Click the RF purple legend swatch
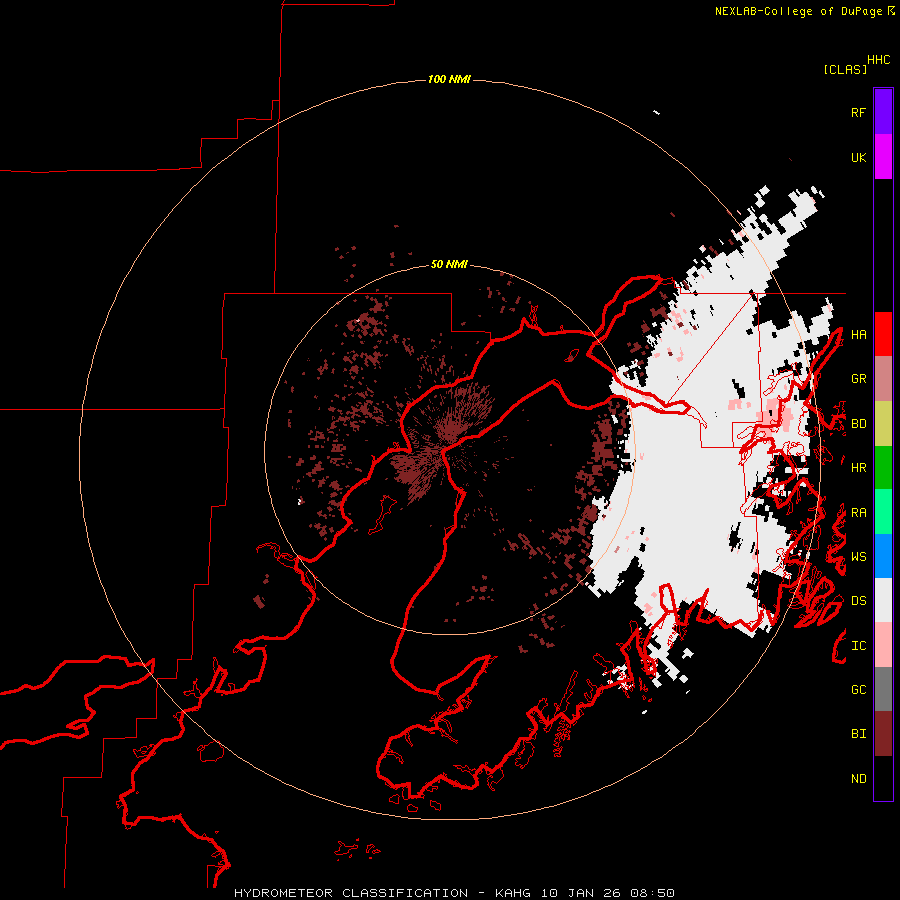Screen dimensions: 900x900 (883, 112)
